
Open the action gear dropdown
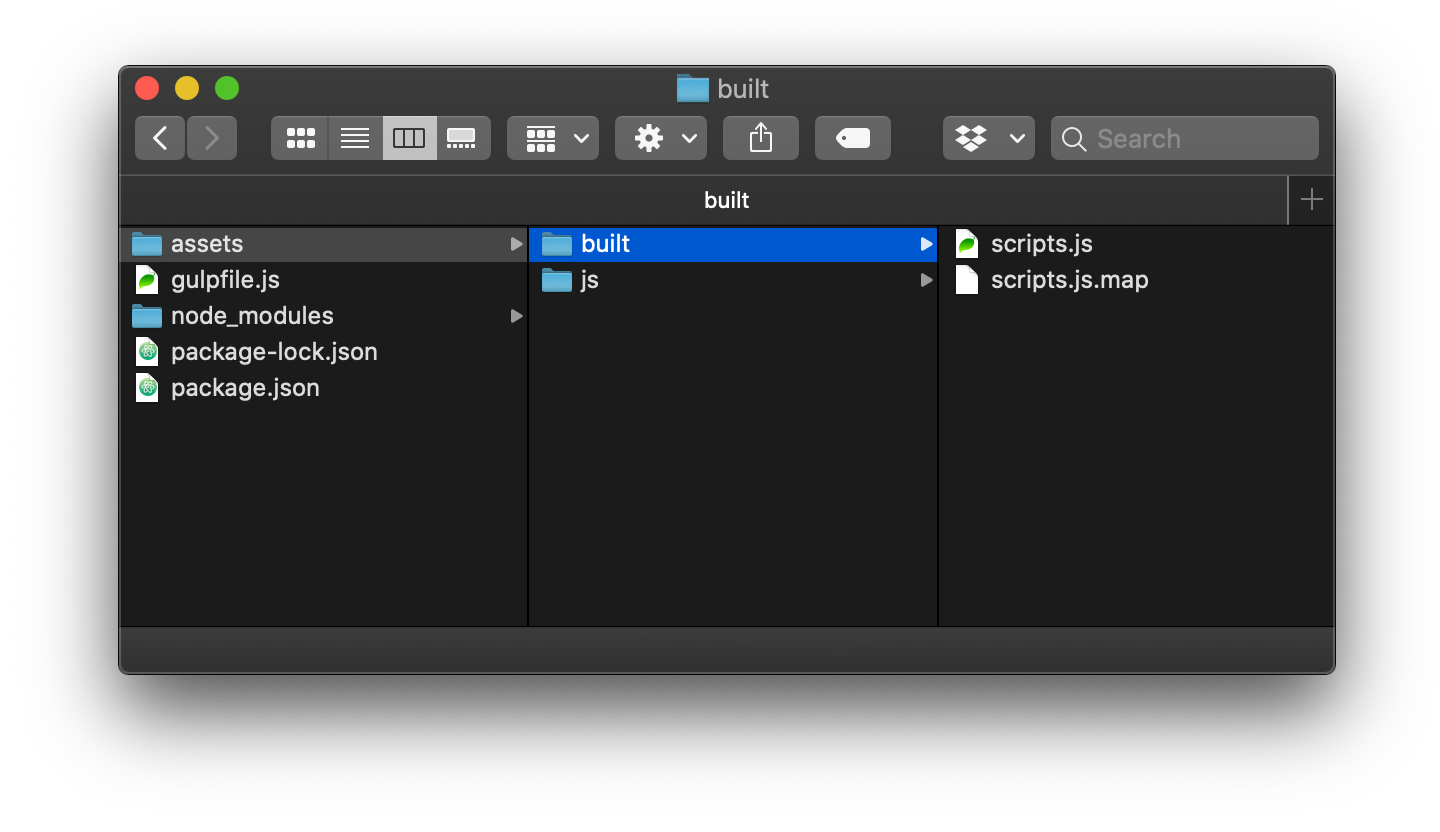660,138
